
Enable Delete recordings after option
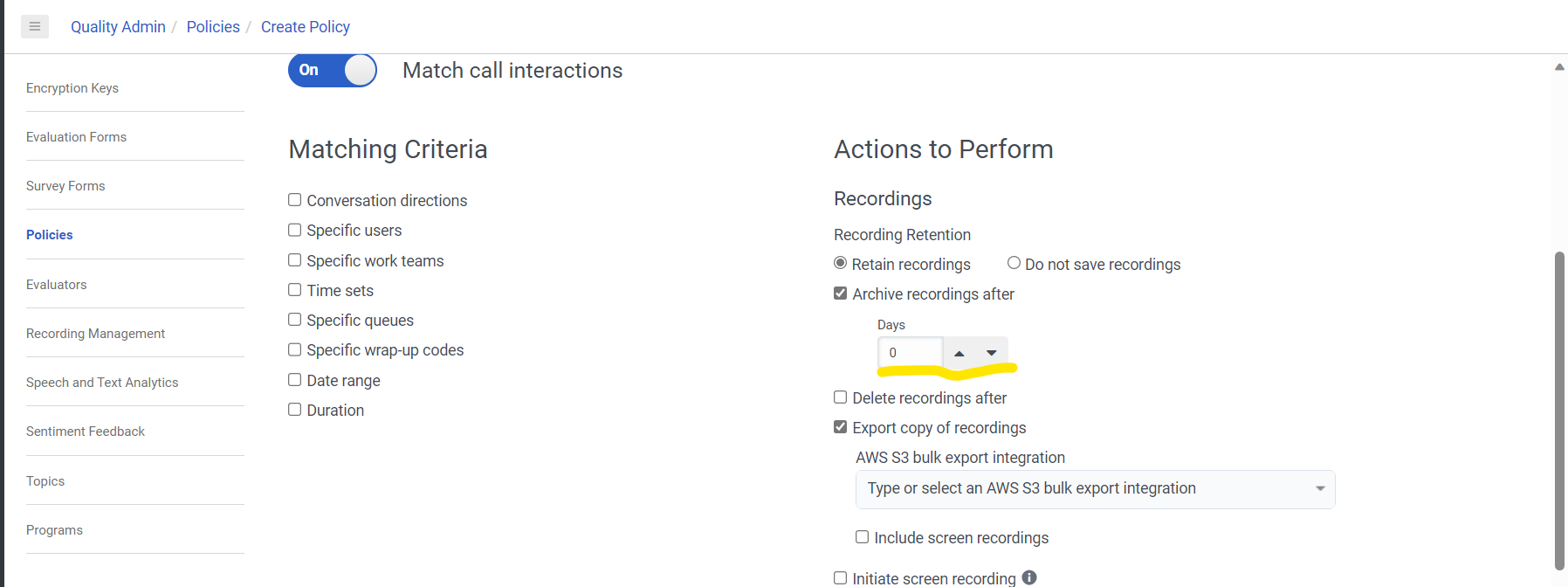pyautogui.click(x=841, y=397)
